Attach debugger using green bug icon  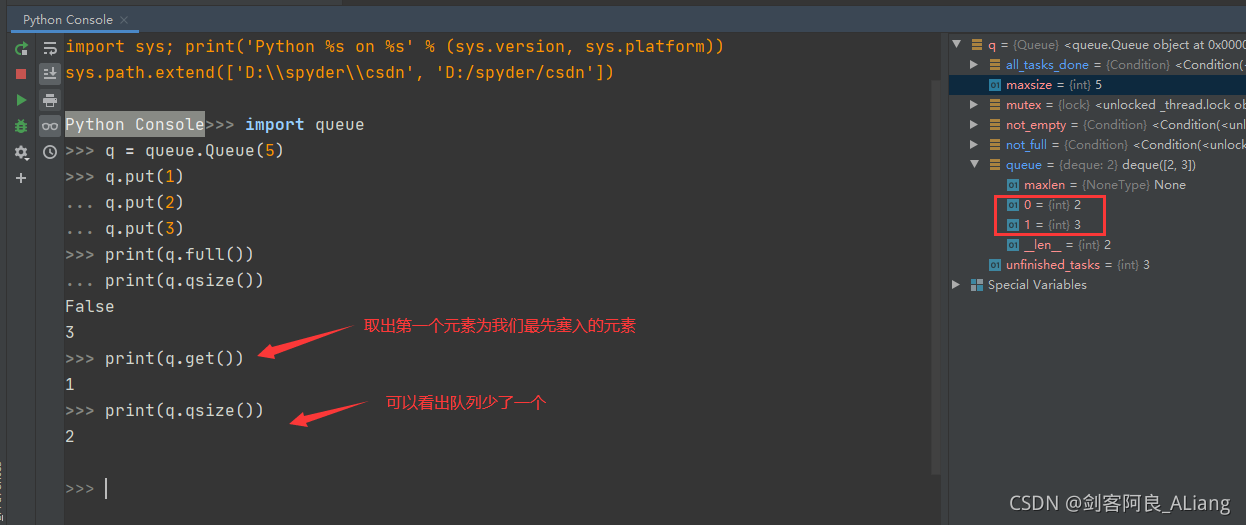[21, 126]
